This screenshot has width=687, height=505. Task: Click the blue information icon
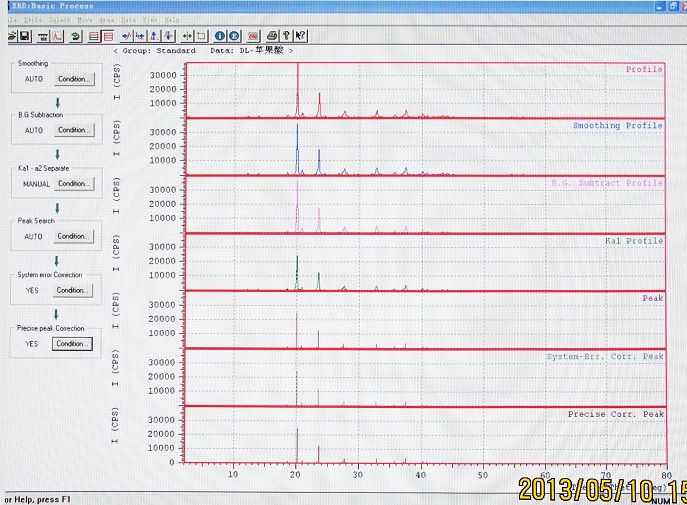[x=220, y=36]
